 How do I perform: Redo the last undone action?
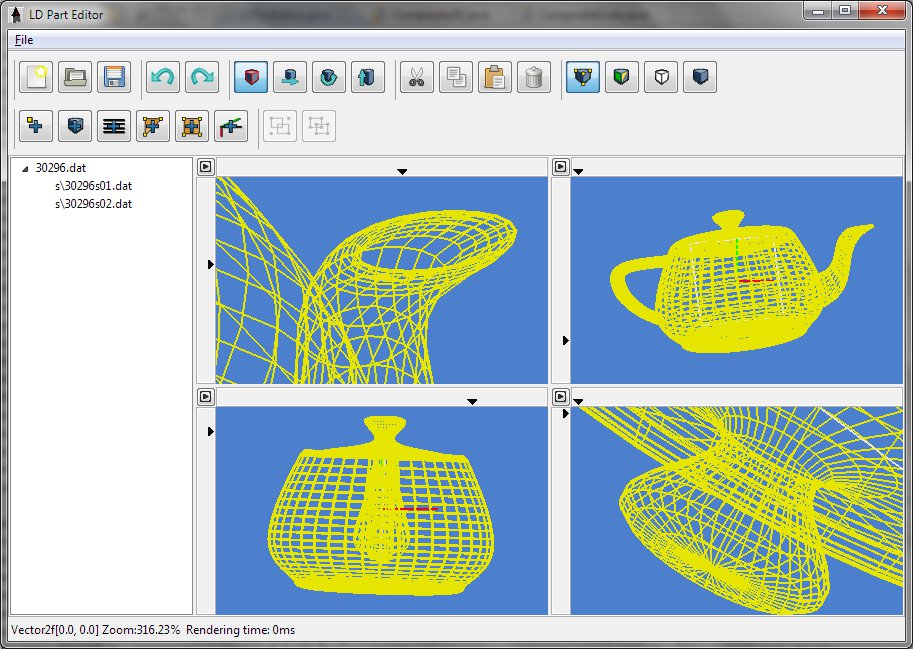[202, 77]
